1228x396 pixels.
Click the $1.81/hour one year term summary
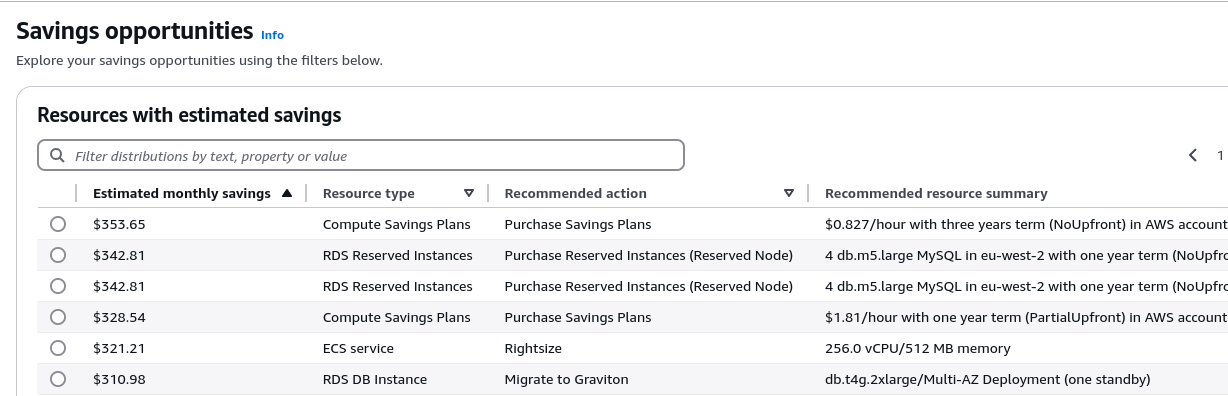[x=1026, y=317]
